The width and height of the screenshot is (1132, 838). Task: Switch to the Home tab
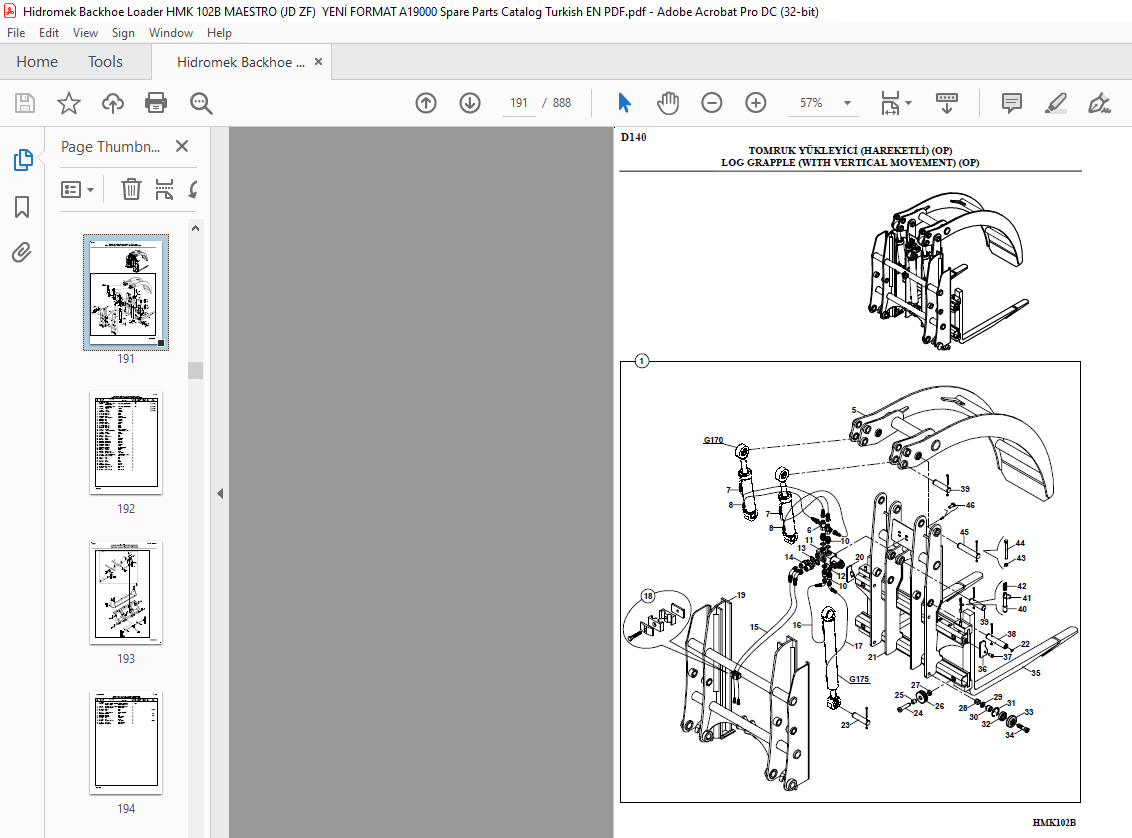pyautogui.click(x=37, y=62)
